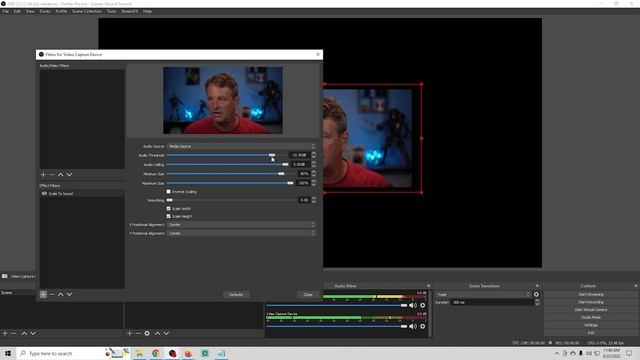This screenshot has width=640, height=360.
Task: Open the Tools menu
Action: (x=111, y=11)
